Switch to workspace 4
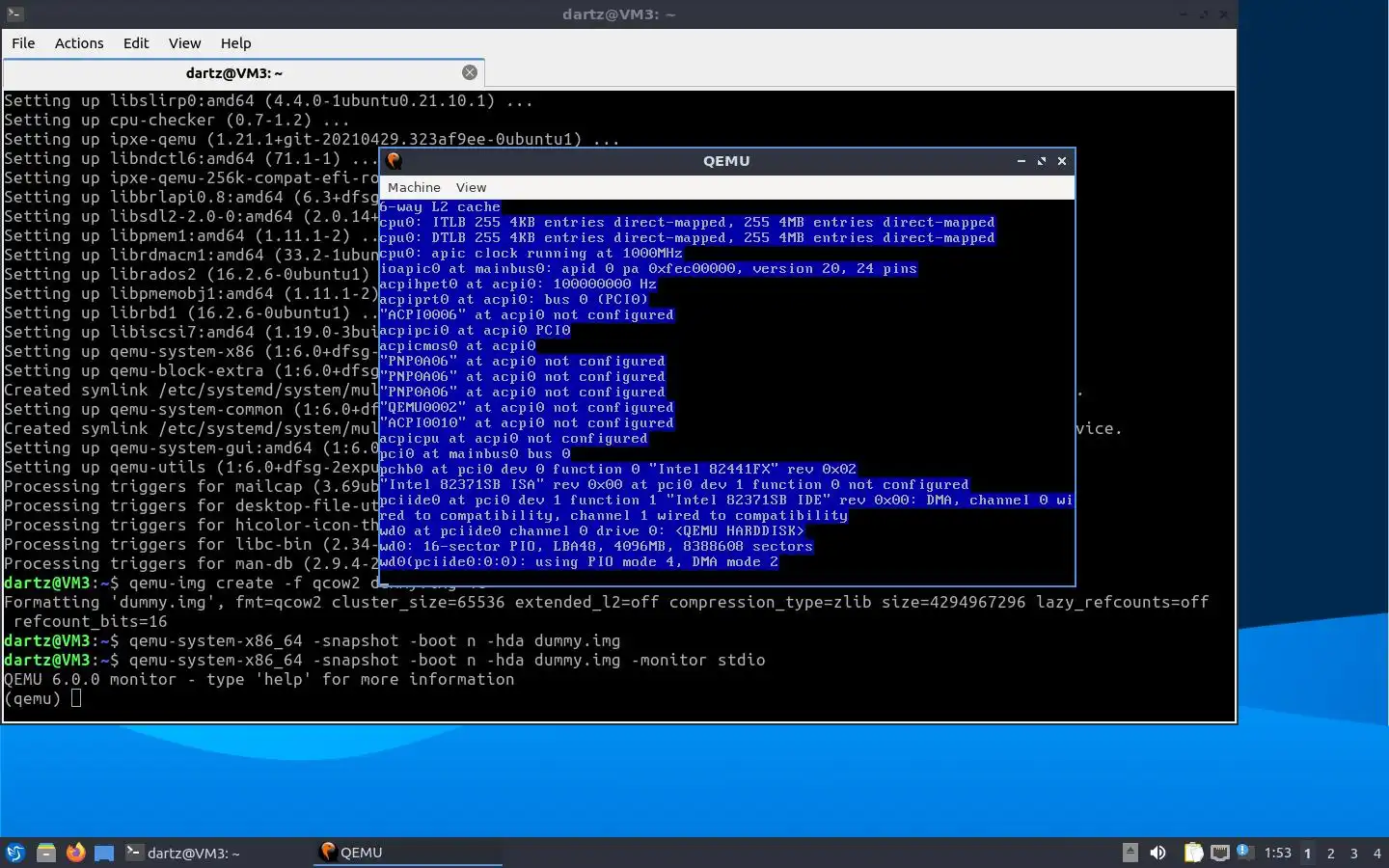 pos(1377,854)
